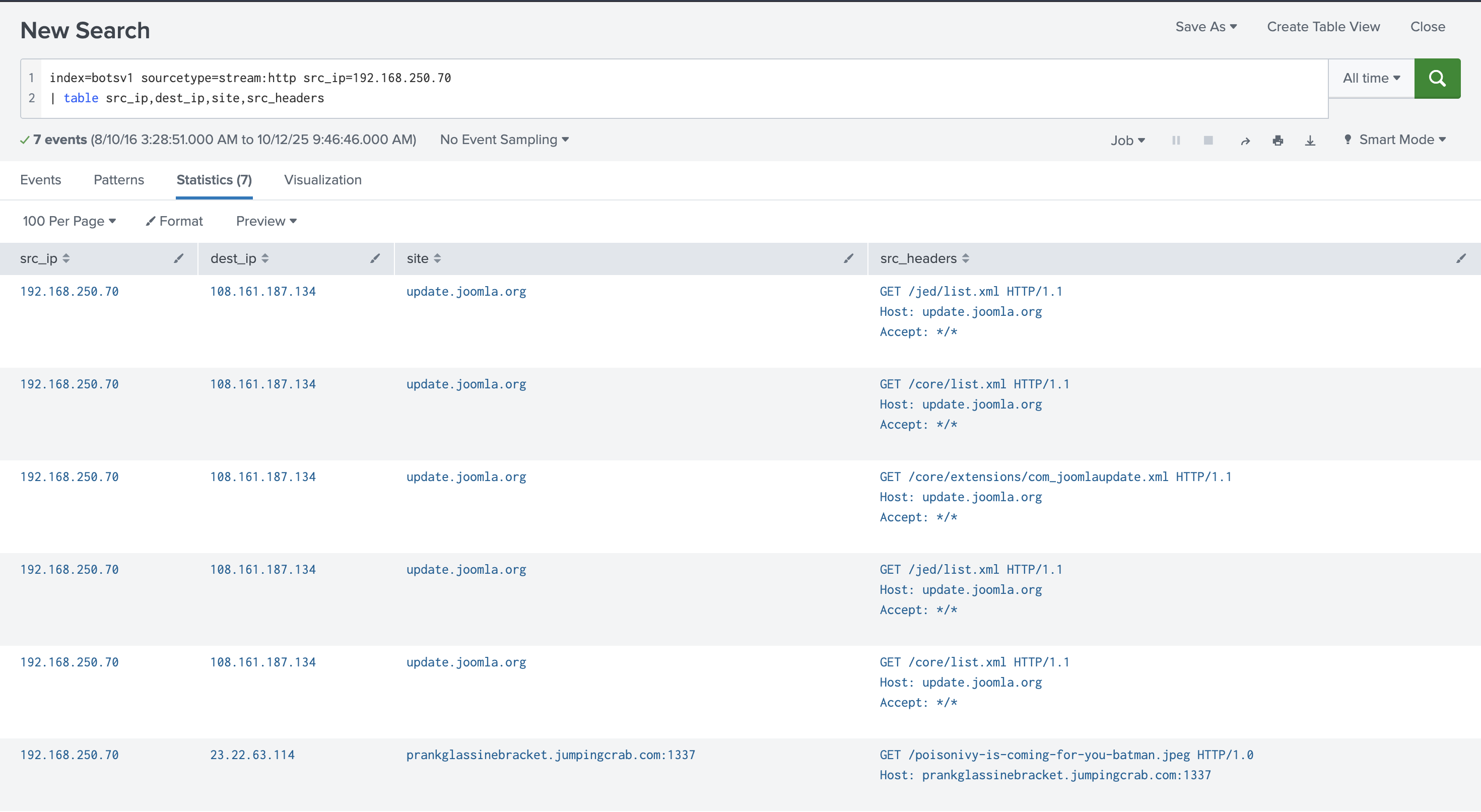Edit src_headers column with pencil icon

[x=1460, y=258]
